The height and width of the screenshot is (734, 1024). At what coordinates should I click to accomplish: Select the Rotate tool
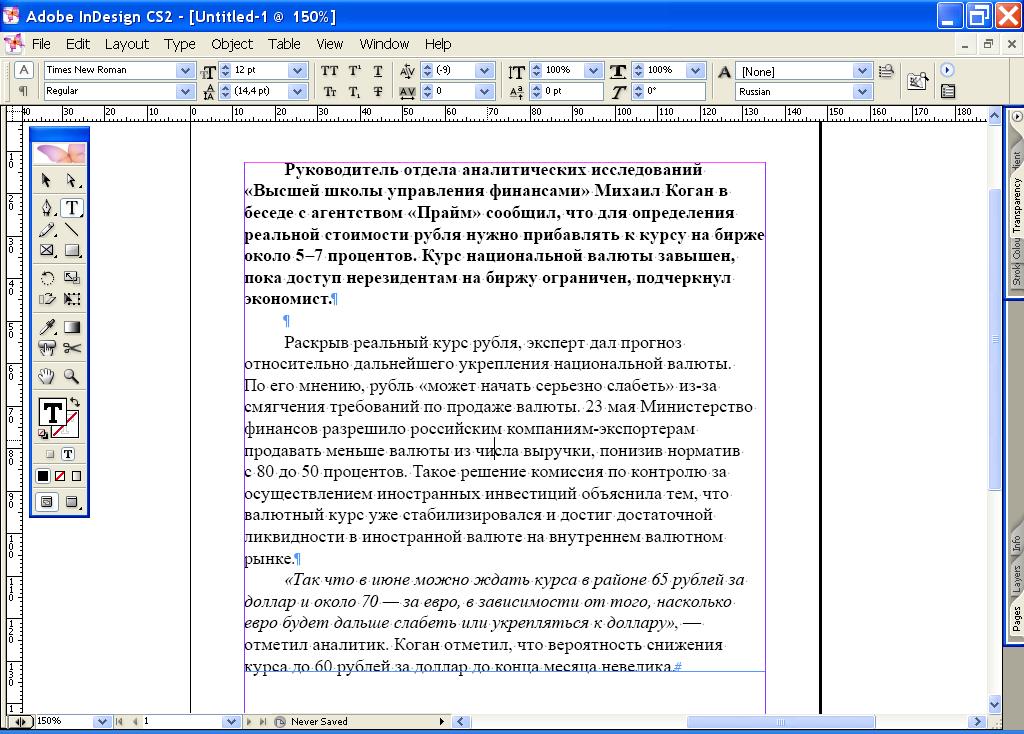46,278
